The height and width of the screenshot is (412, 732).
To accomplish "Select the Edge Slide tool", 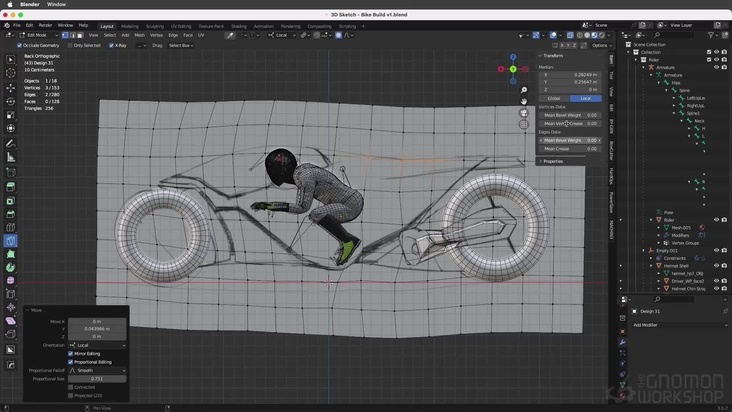I will [10, 294].
